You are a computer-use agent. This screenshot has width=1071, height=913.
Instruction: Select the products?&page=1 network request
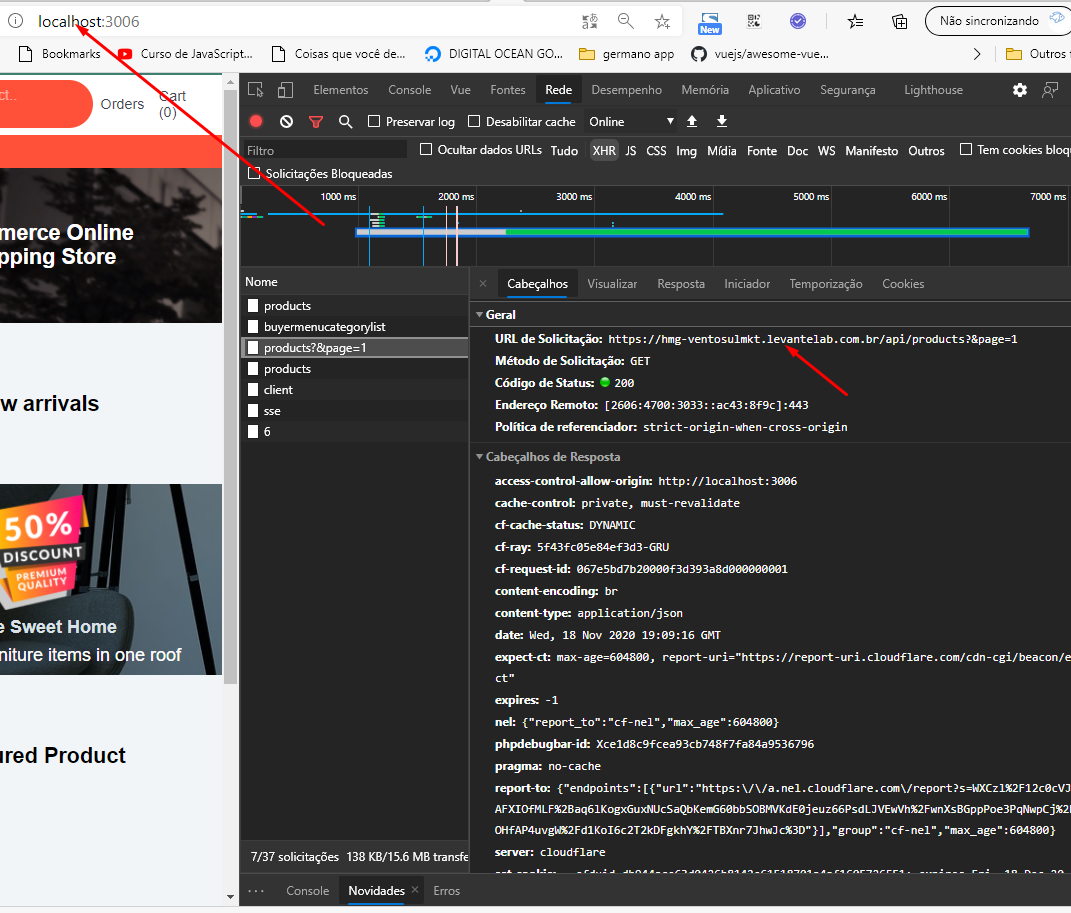coord(313,347)
